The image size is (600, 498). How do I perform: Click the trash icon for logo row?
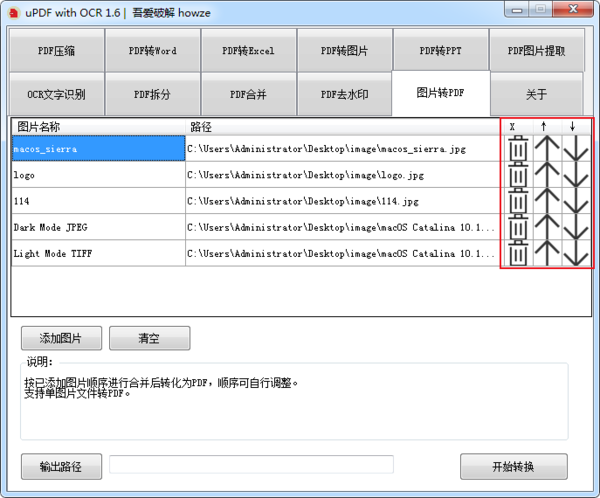(518, 174)
